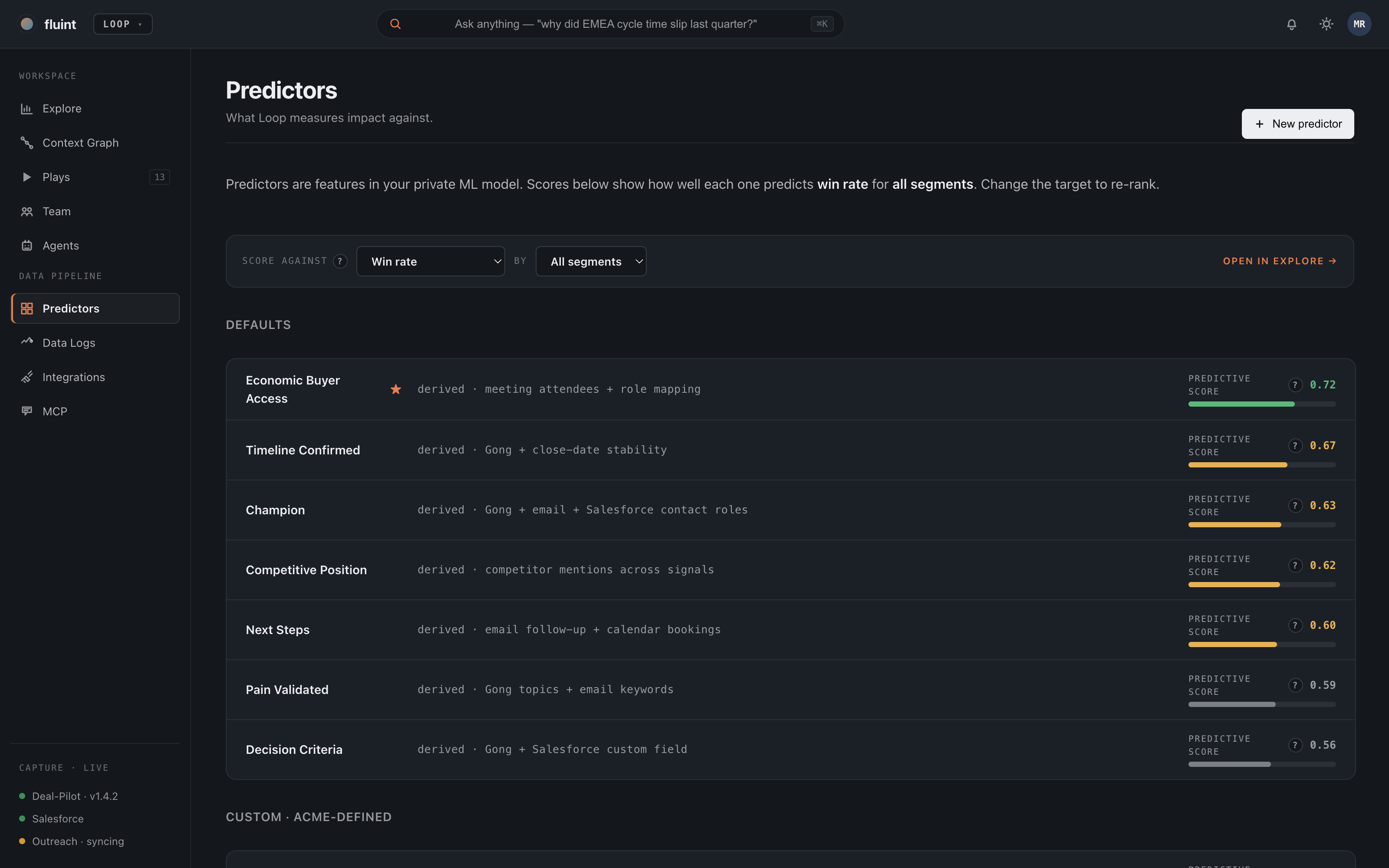Viewport: 1389px width, 868px height.
Task: Open Context Graph page
Action: 95,143
